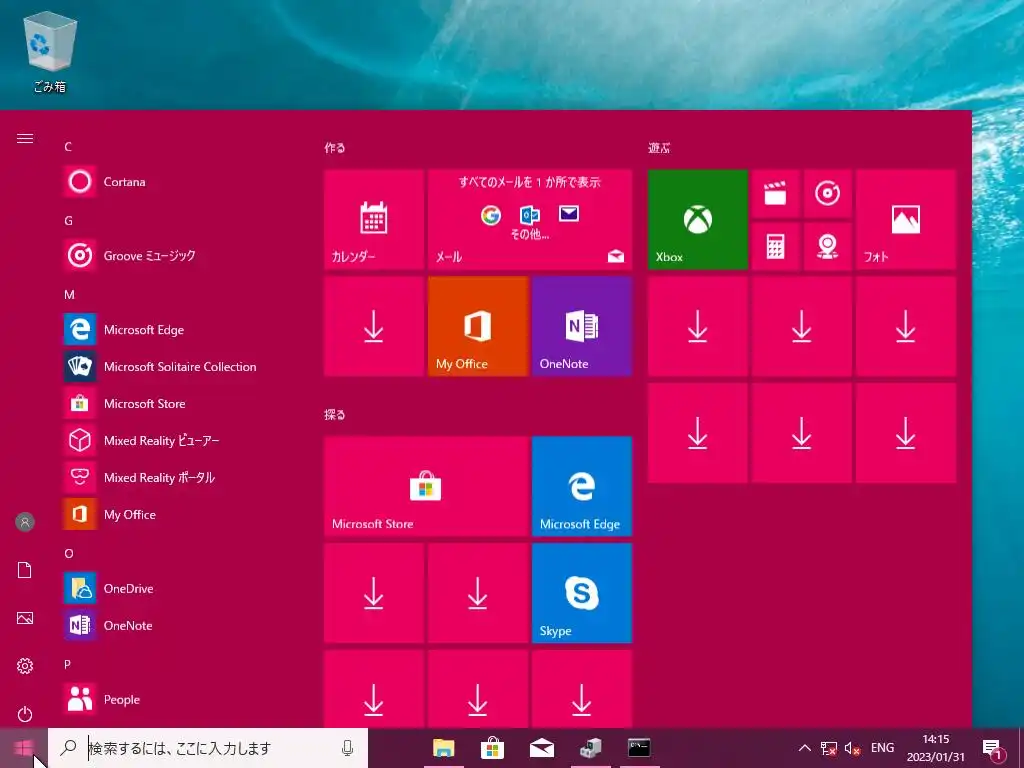The height and width of the screenshot is (768, 1024).
Task: Open the purple OneNote tile
Action: [x=582, y=326]
